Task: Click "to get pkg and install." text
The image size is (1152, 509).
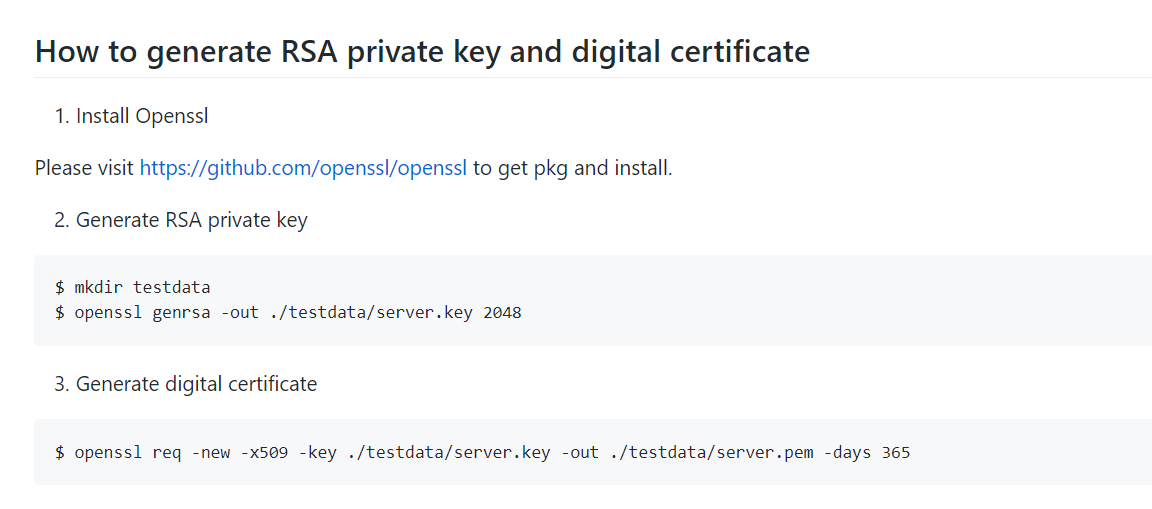Action: pos(573,168)
